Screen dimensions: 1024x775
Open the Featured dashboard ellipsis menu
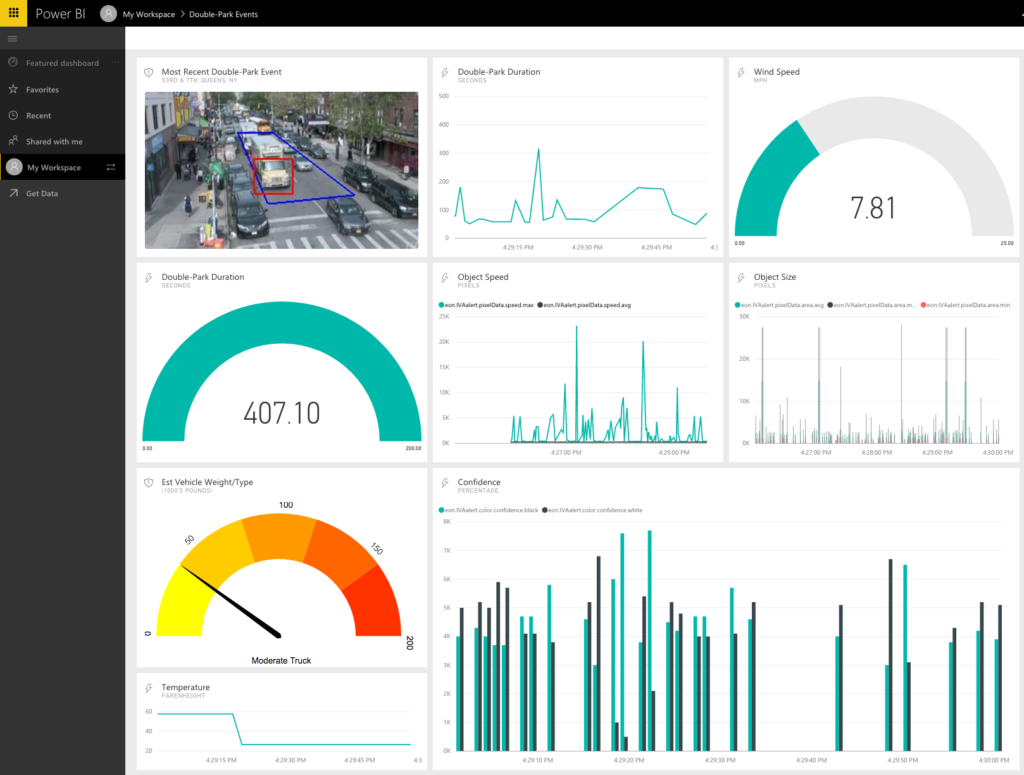115,62
